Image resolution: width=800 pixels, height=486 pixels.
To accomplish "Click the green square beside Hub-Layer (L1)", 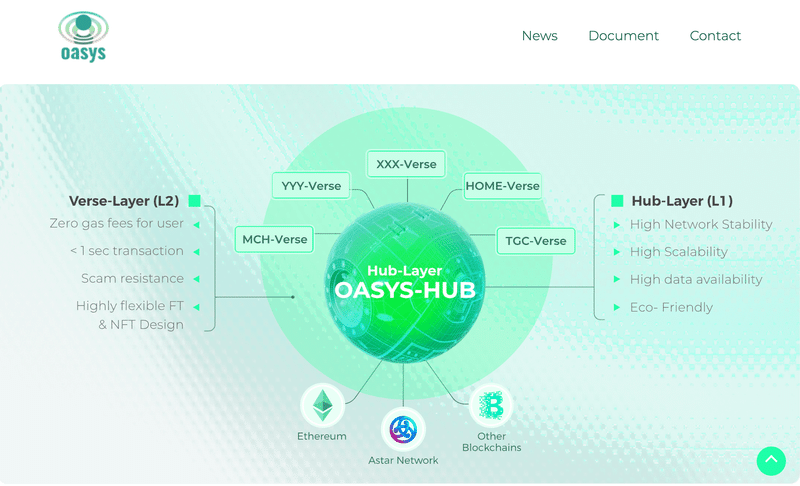I will pos(617,200).
